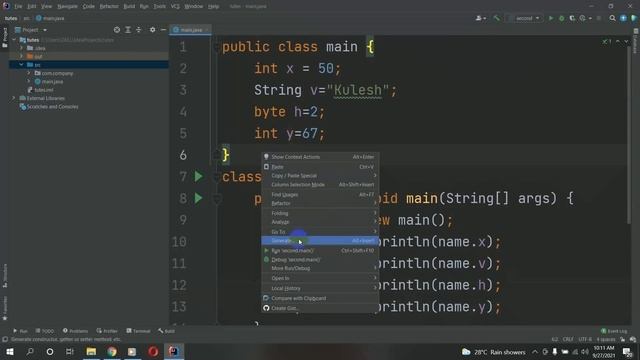Open Project panel settings gear

point(152,30)
